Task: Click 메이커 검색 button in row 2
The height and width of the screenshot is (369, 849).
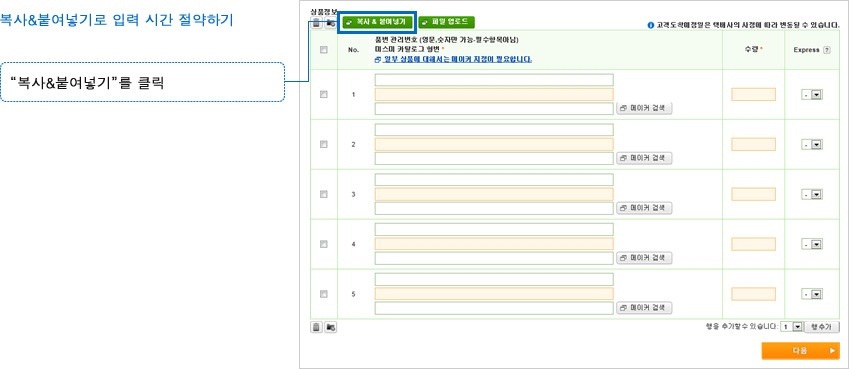Action: [x=644, y=158]
